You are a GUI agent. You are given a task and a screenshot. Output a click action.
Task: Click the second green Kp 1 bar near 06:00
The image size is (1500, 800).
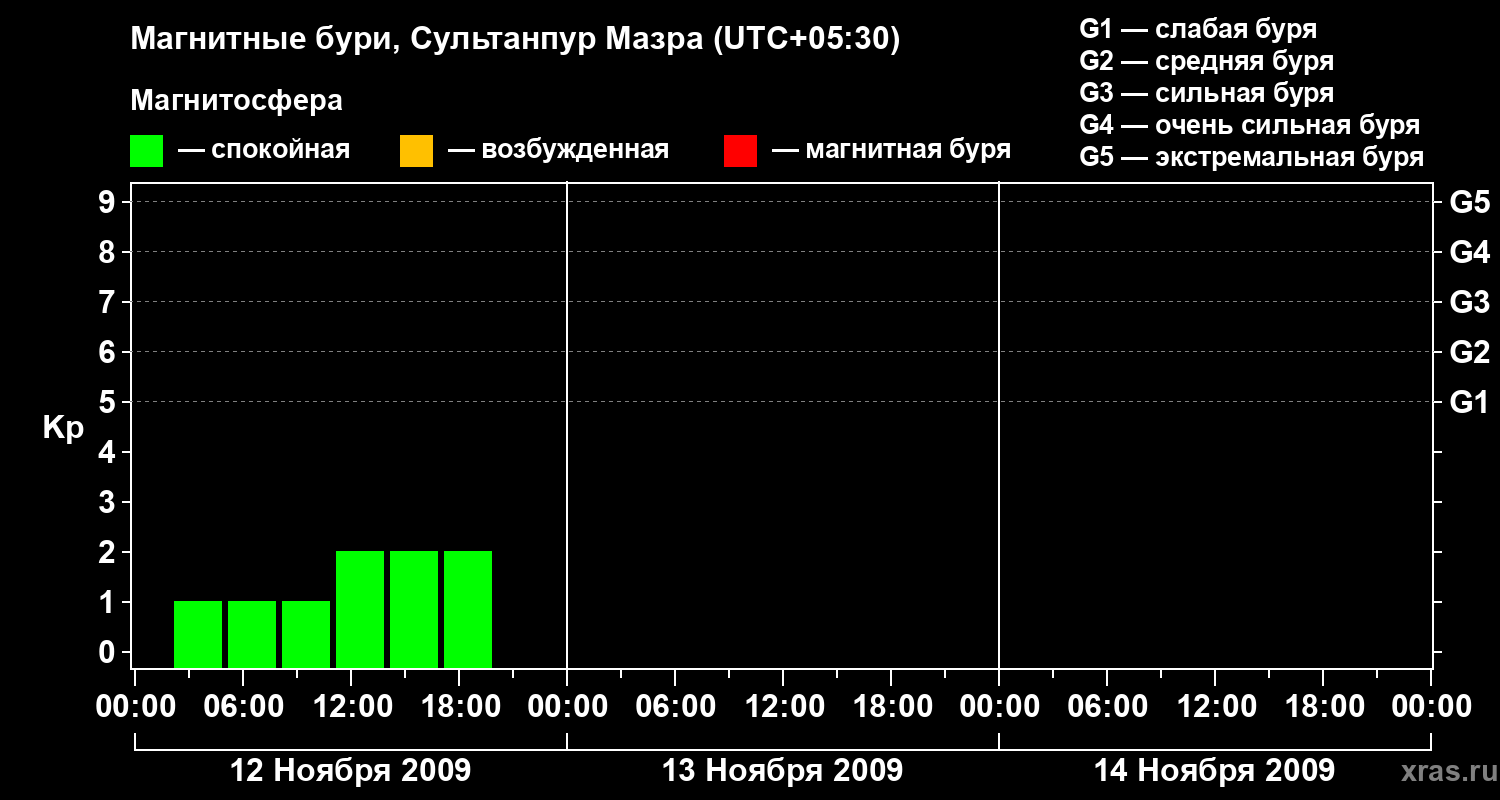pos(252,634)
